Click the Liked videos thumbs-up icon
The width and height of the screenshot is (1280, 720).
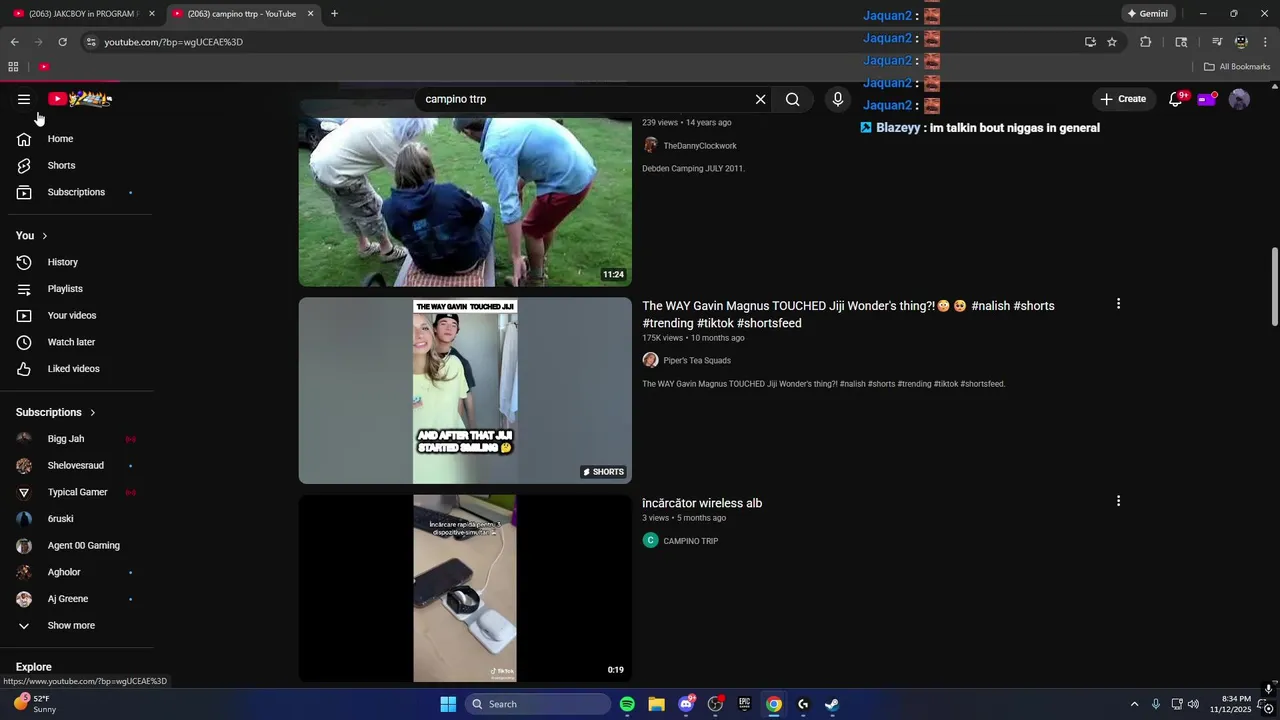(24, 369)
